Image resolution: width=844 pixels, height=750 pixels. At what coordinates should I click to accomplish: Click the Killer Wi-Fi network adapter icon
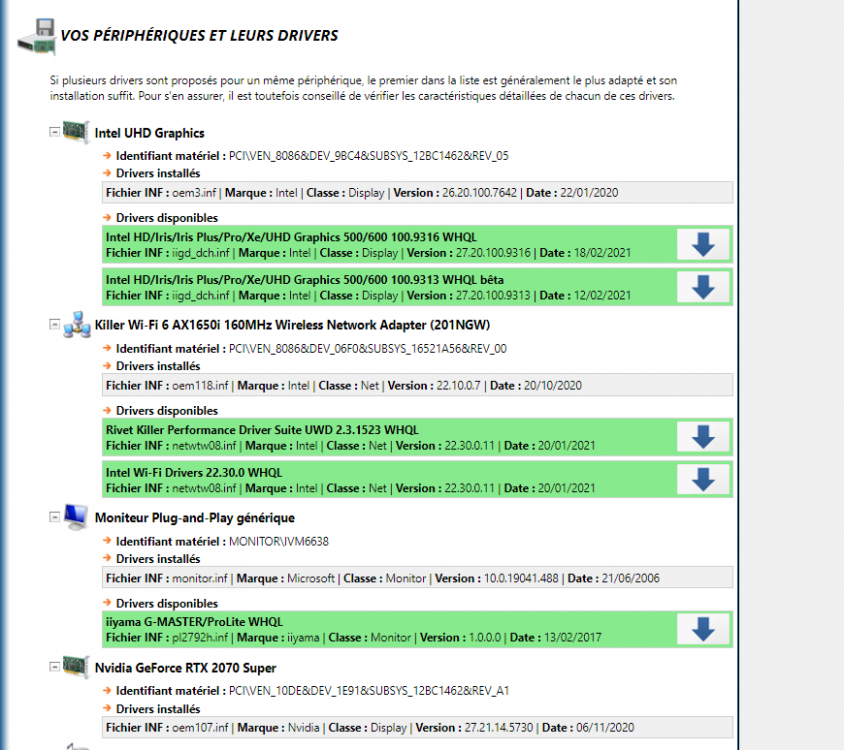tap(76, 324)
